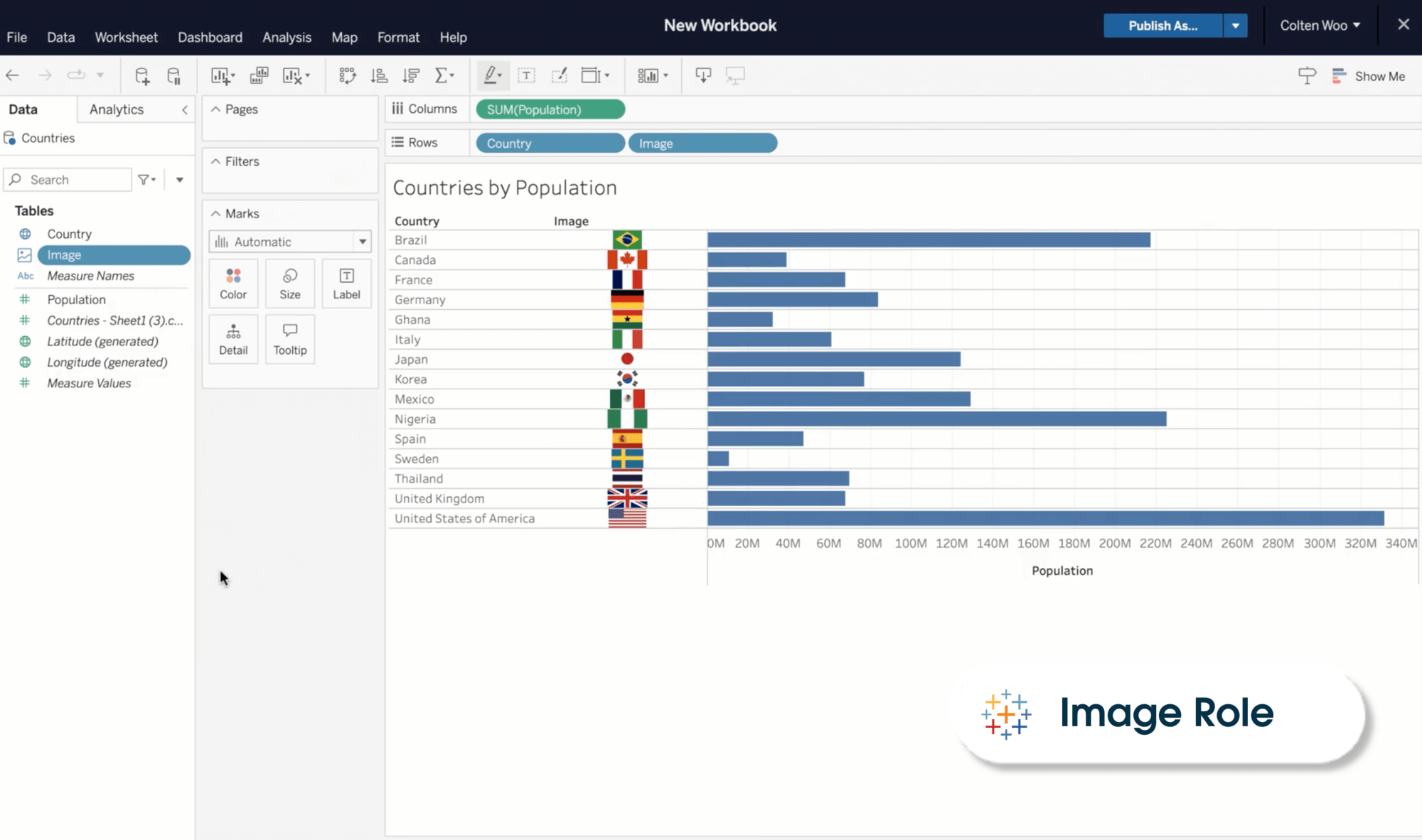The height and width of the screenshot is (840, 1422).
Task: Toggle Show Mark Labels icon
Action: pyautogui.click(x=526, y=75)
